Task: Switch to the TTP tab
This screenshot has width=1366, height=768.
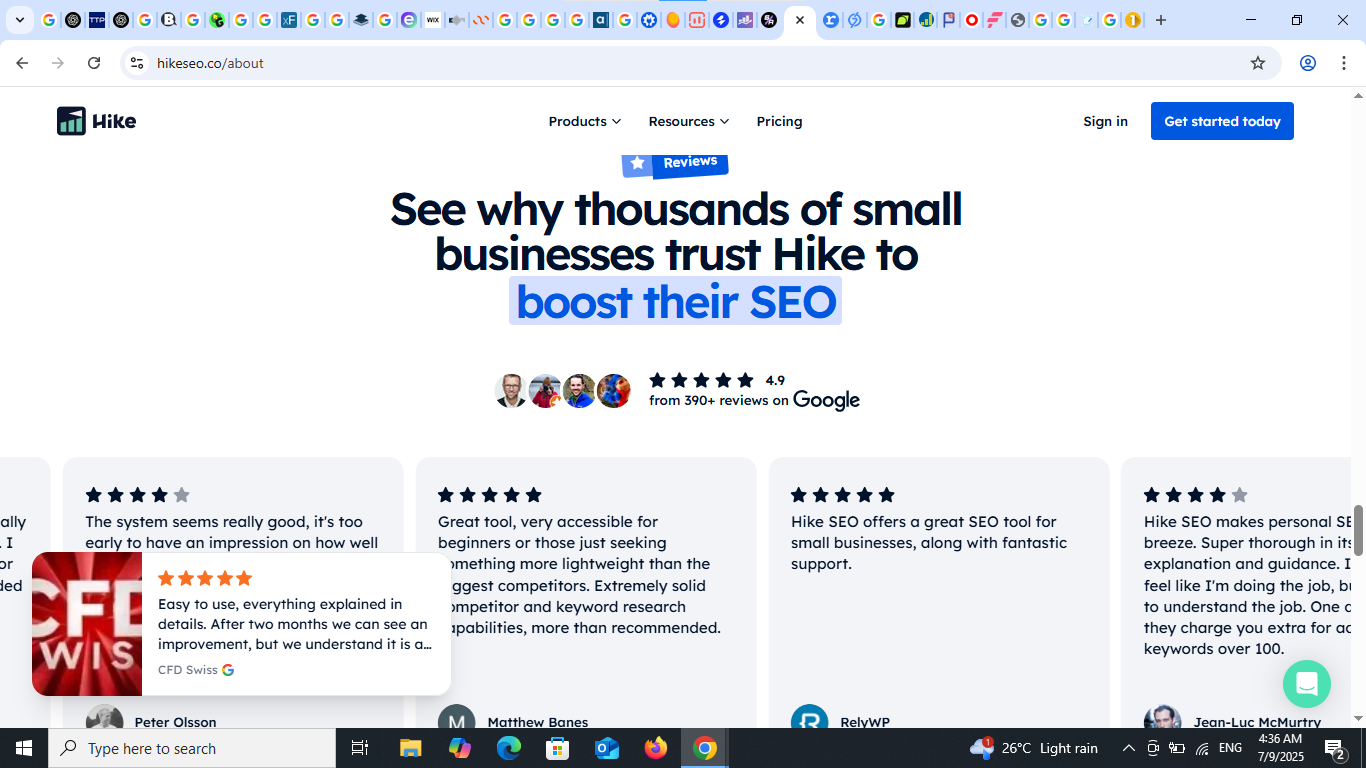Action: 96,20
